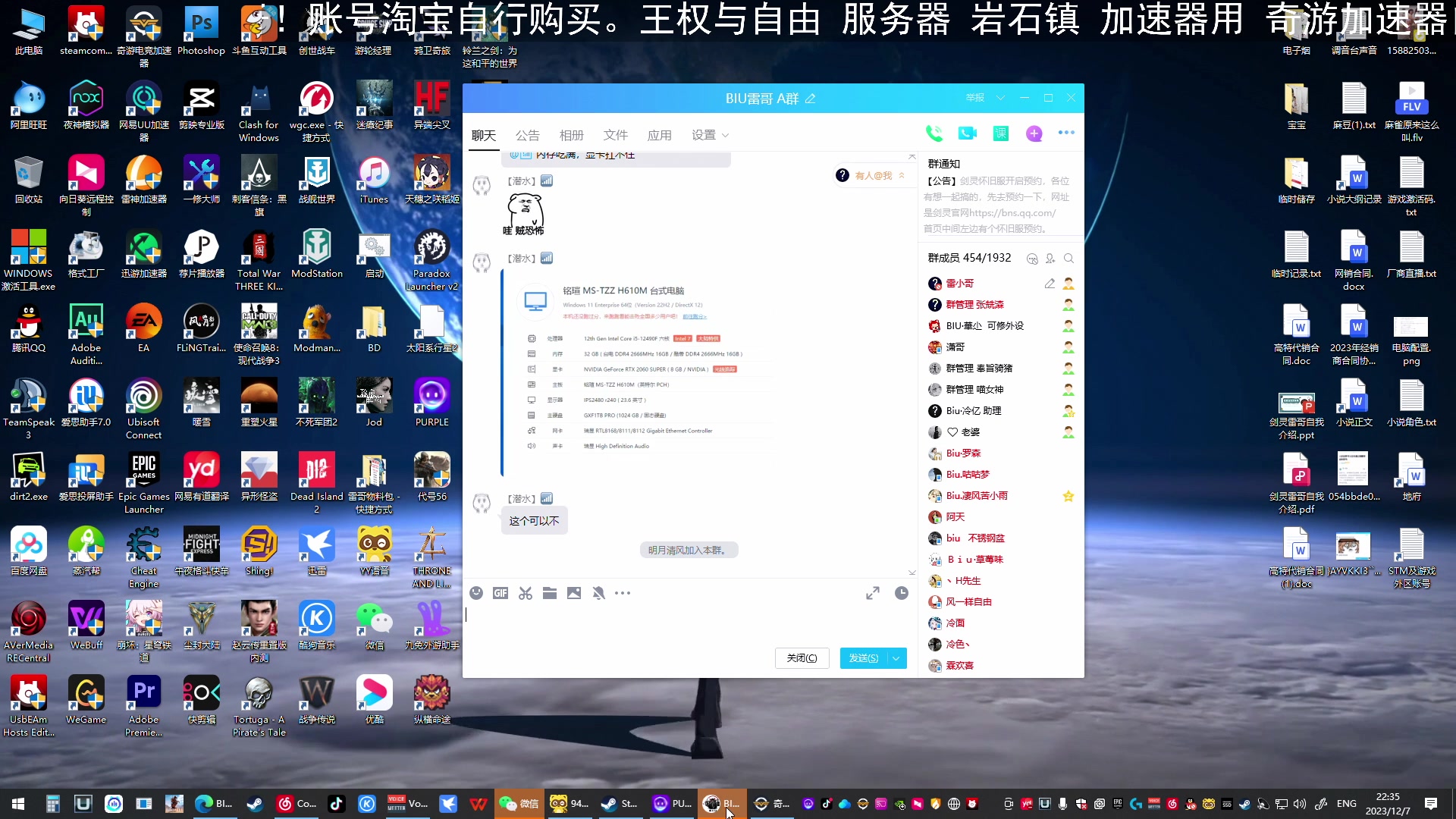Image resolution: width=1456 pixels, height=819 pixels.
Task: Switch to the 文件 tab
Action: pos(616,135)
